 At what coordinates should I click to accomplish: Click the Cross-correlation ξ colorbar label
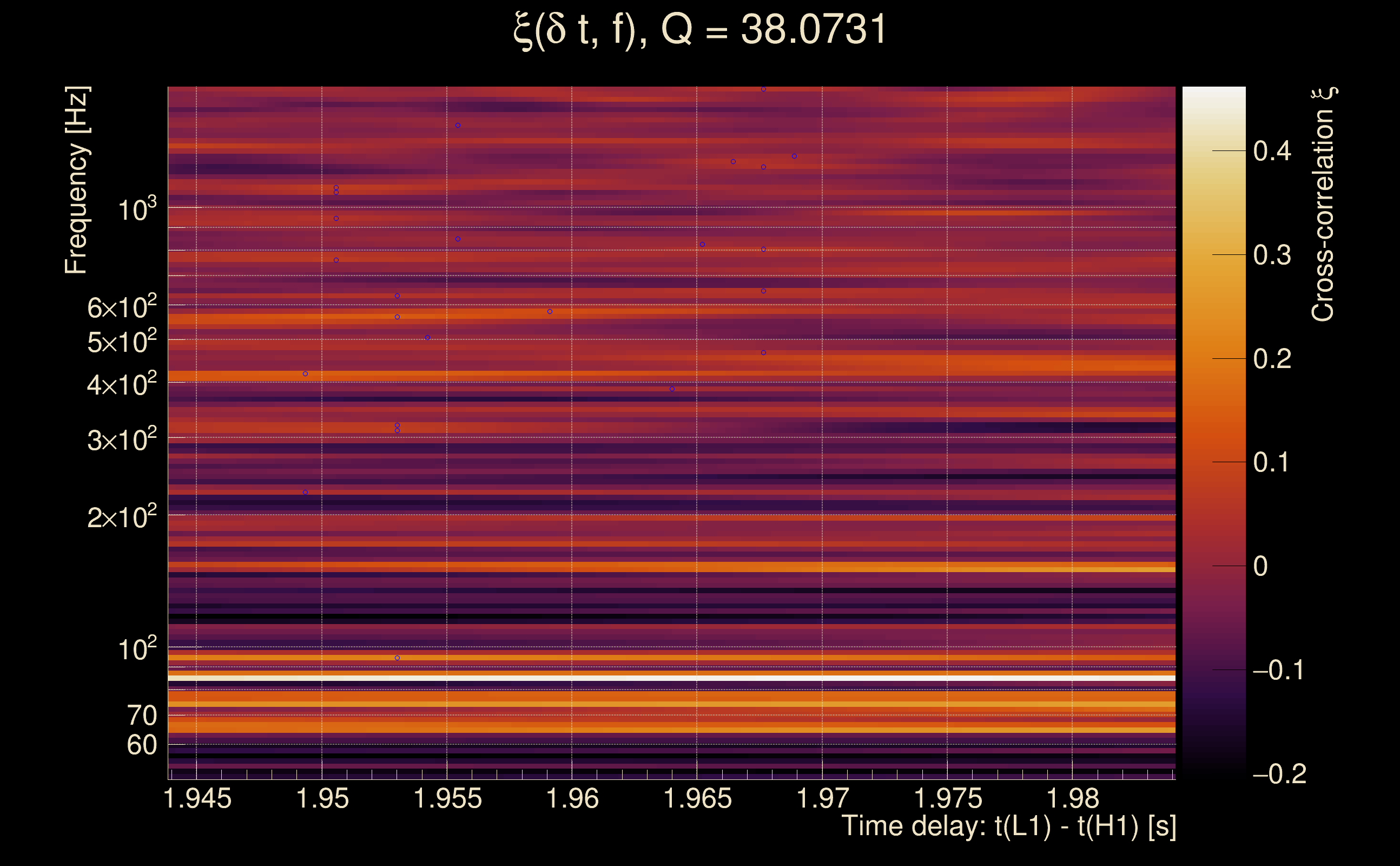point(1323,205)
